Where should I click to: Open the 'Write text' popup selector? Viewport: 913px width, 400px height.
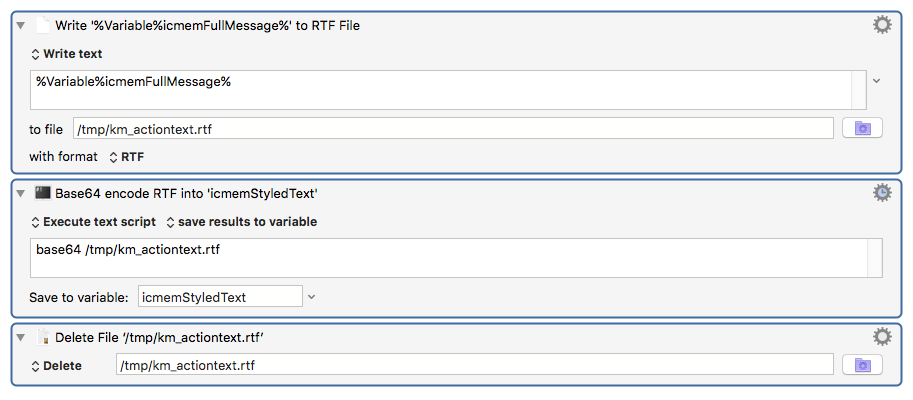66,54
